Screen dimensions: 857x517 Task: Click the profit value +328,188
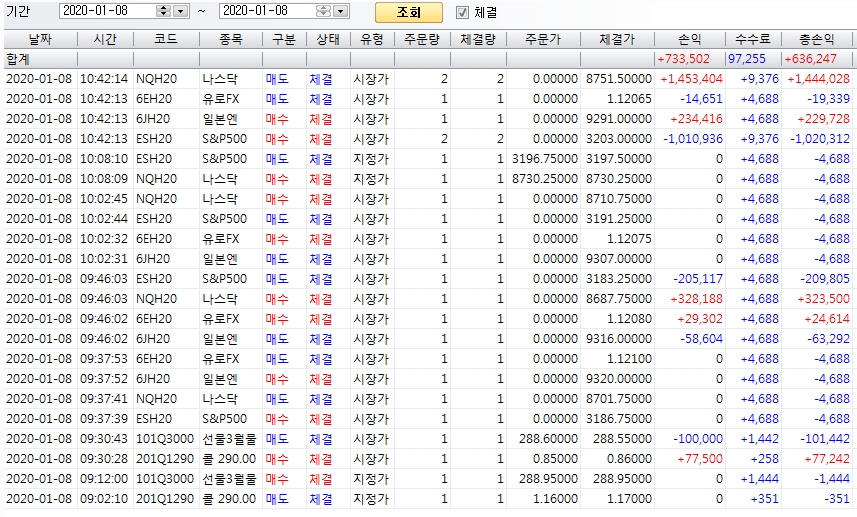point(696,299)
